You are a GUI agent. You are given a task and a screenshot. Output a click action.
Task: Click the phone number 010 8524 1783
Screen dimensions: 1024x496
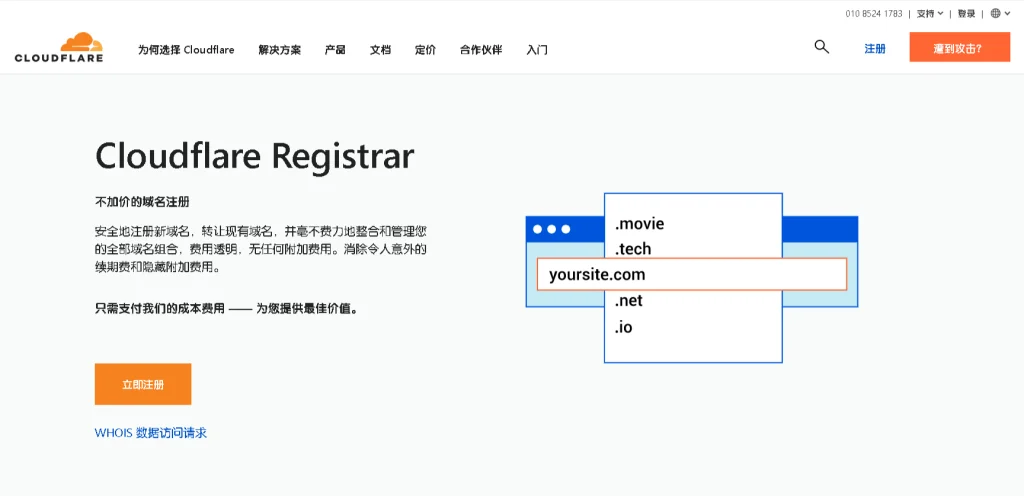[874, 14]
